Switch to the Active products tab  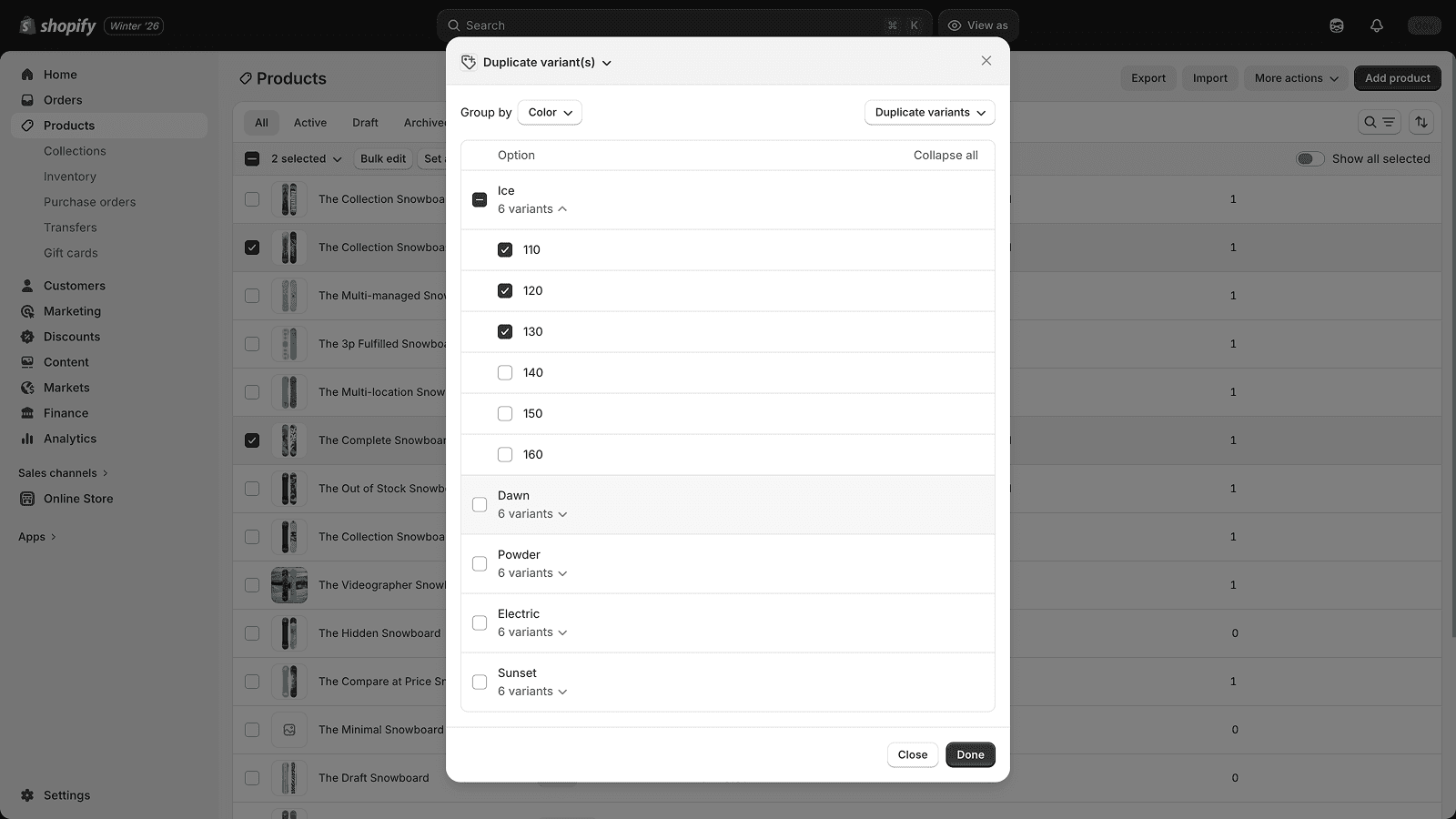(x=309, y=123)
